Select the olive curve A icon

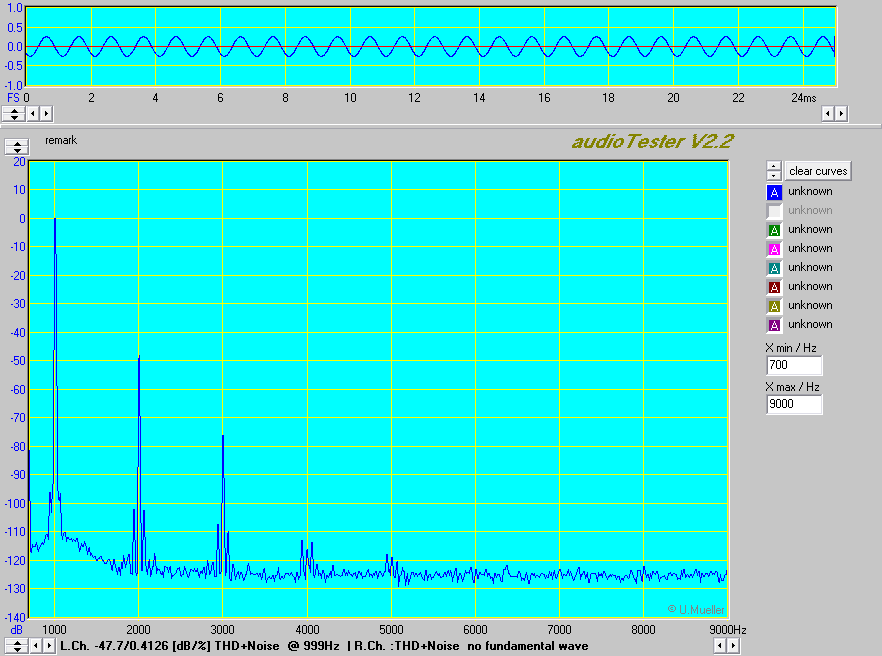[x=774, y=306]
